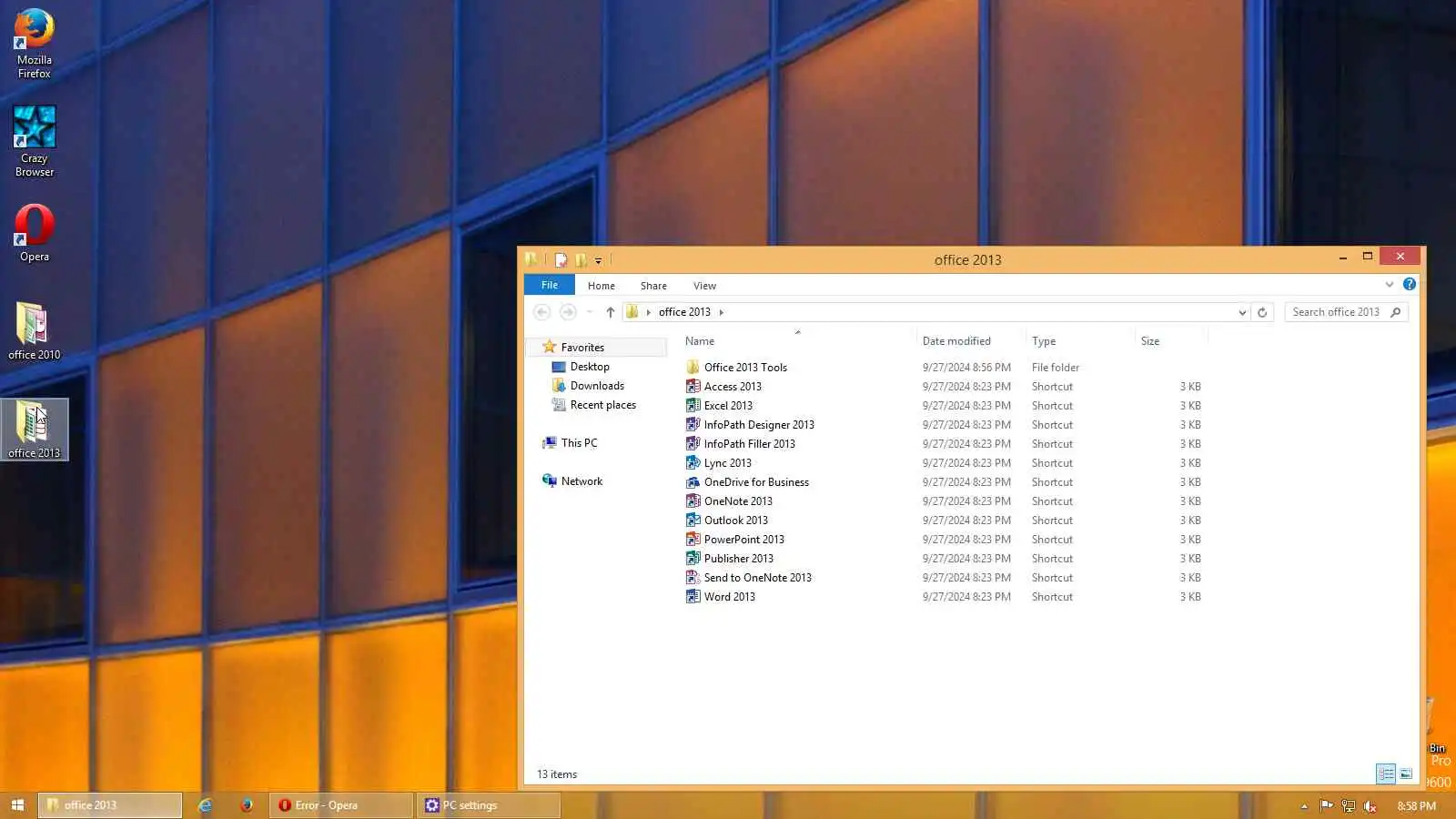1456x819 pixels.
Task: Select This PC in the navigation pane
Action: click(x=579, y=443)
